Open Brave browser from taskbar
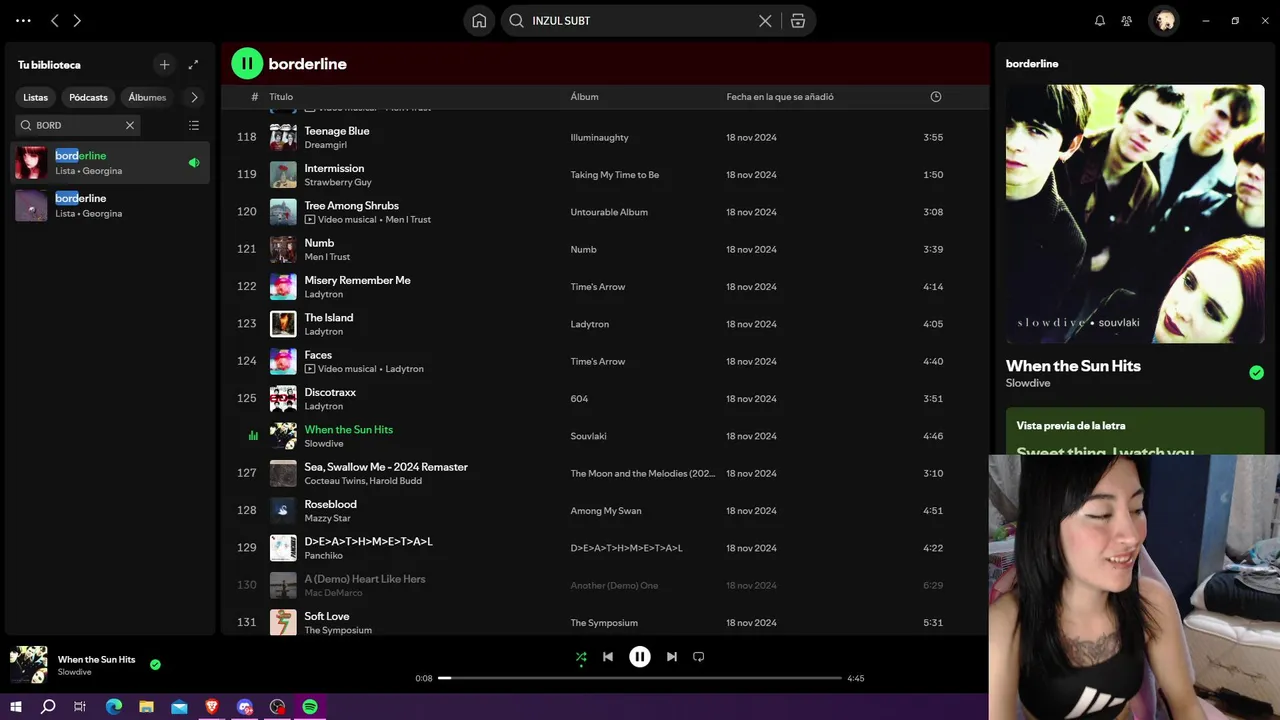The height and width of the screenshot is (720, 1280). coord(212,707)
